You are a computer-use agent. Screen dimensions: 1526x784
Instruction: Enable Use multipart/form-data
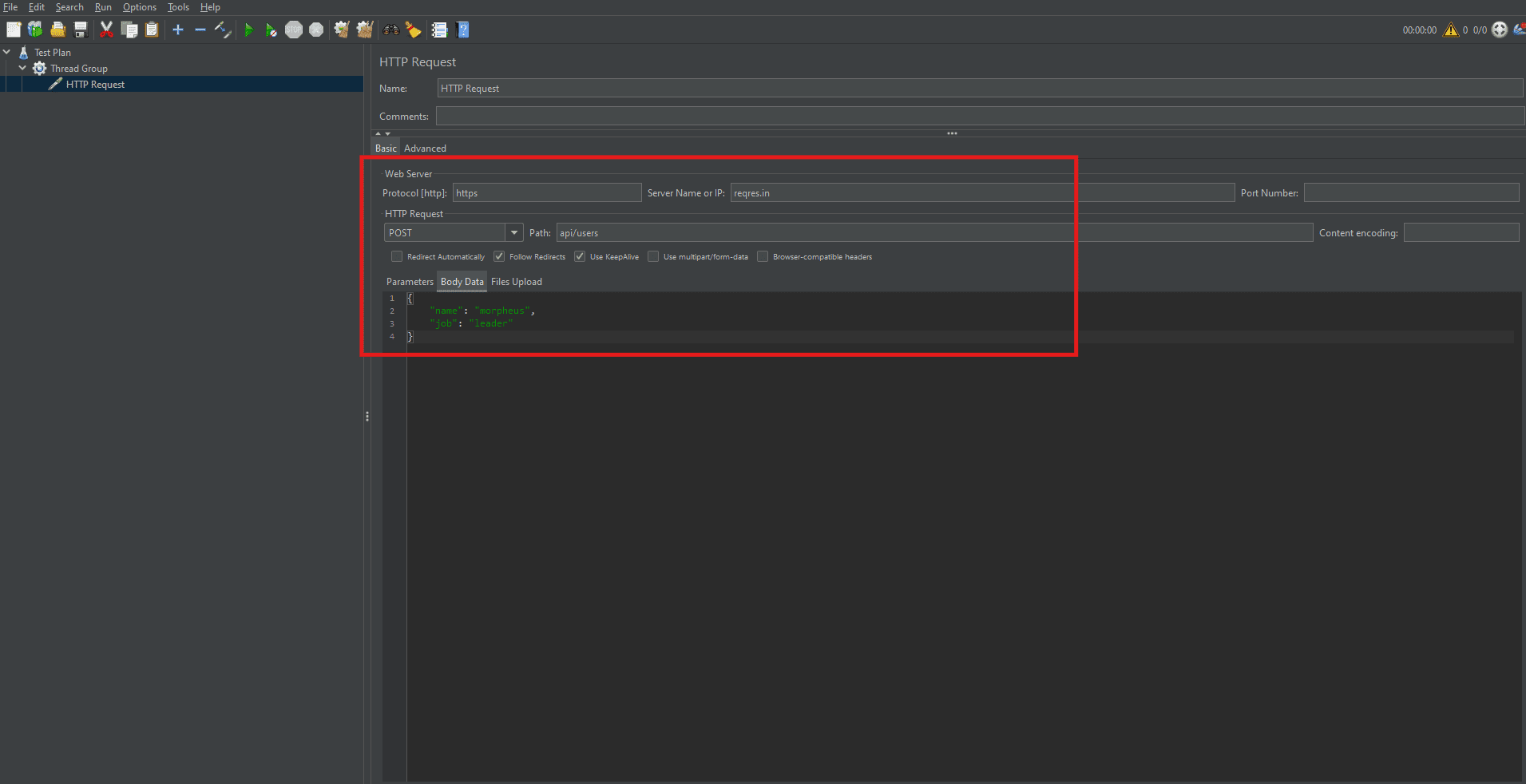point(653,256)
